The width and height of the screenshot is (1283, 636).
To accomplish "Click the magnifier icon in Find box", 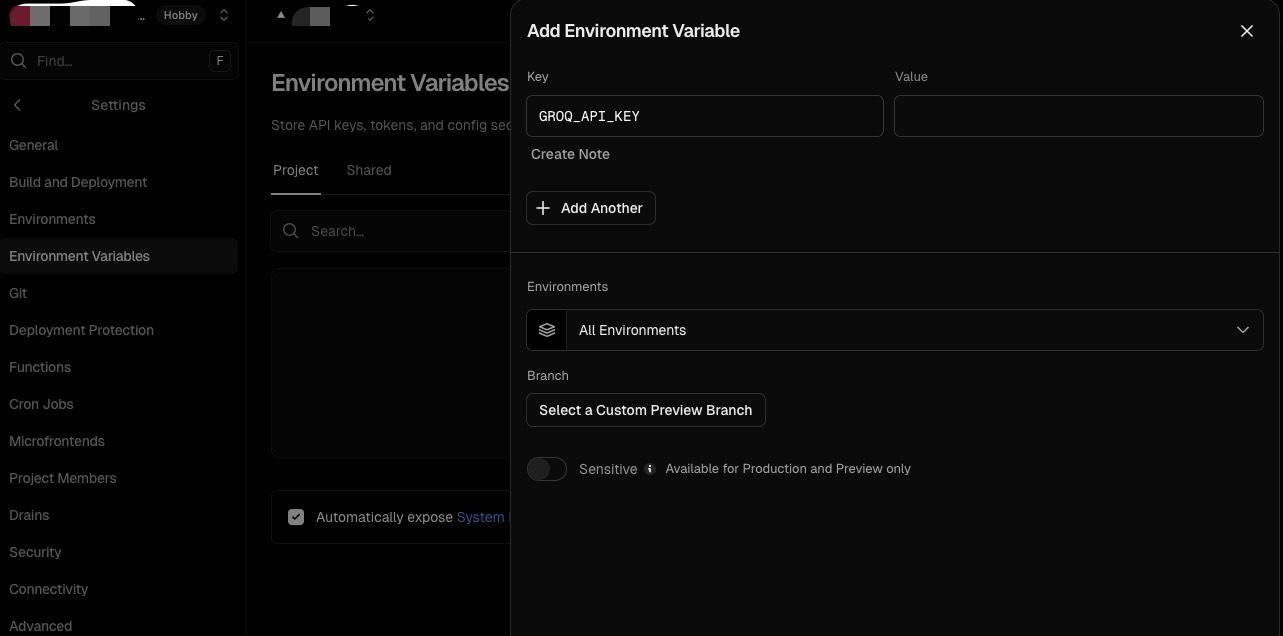I will (18, 61).
